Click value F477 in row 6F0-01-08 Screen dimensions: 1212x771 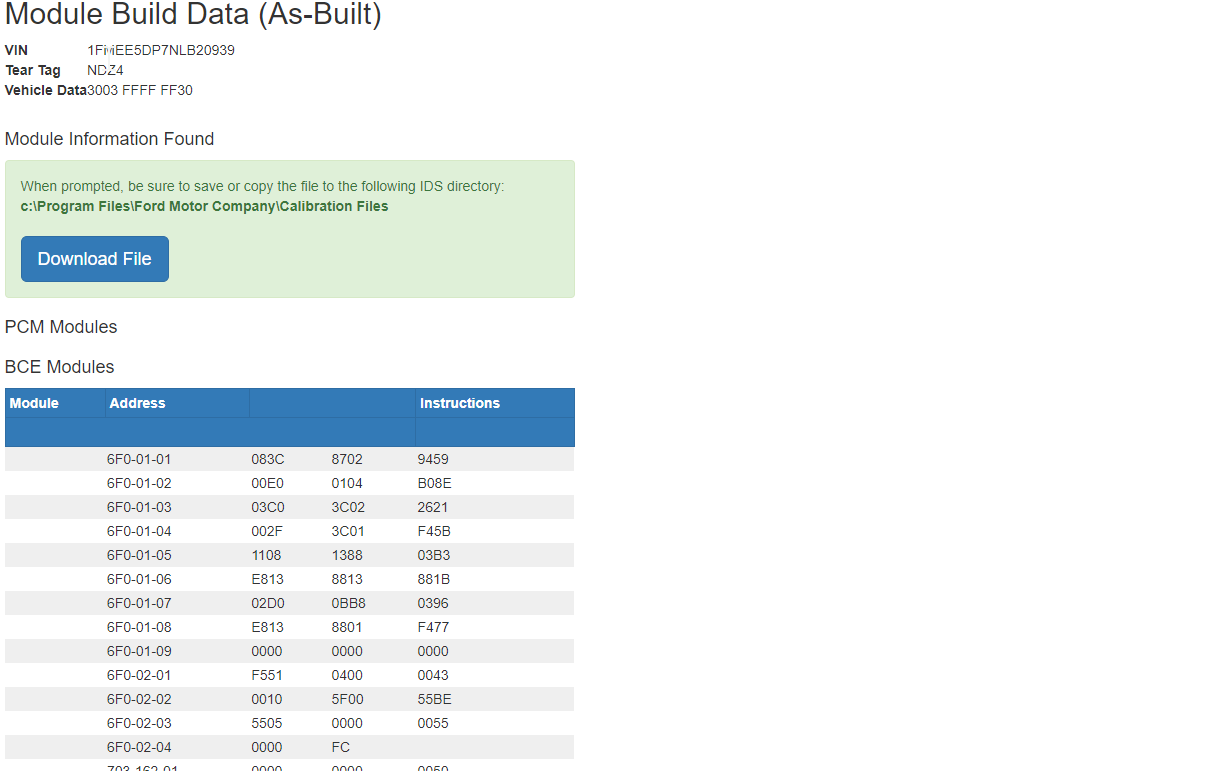433,627
